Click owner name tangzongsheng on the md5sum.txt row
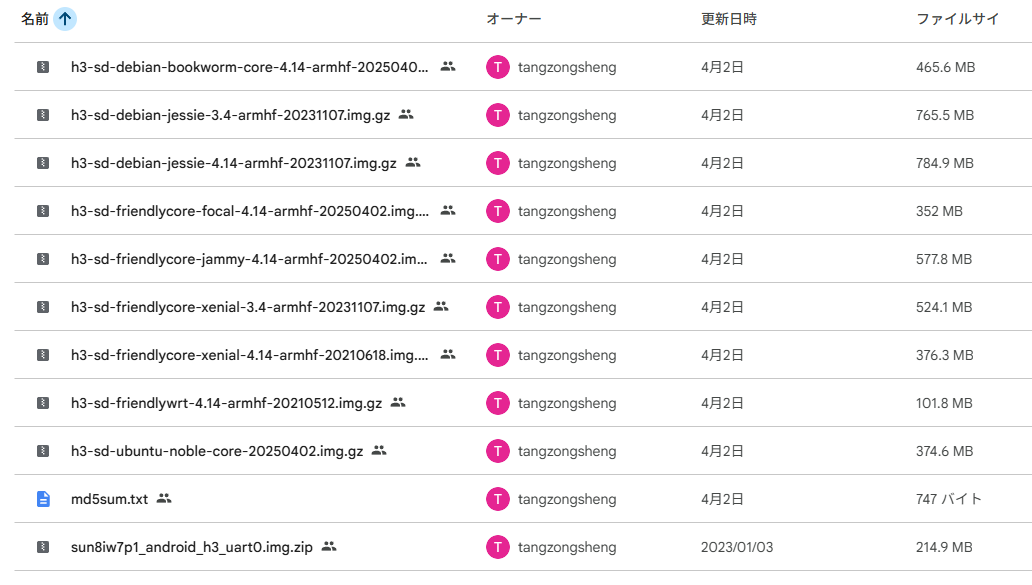 [x=567, y=499]
